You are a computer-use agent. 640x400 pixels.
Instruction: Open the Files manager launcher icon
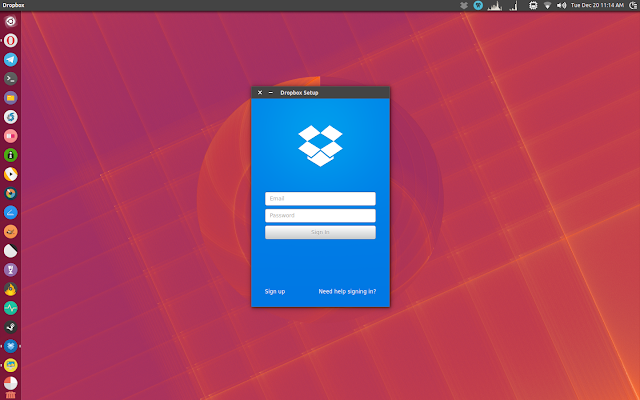pos(11,98)
